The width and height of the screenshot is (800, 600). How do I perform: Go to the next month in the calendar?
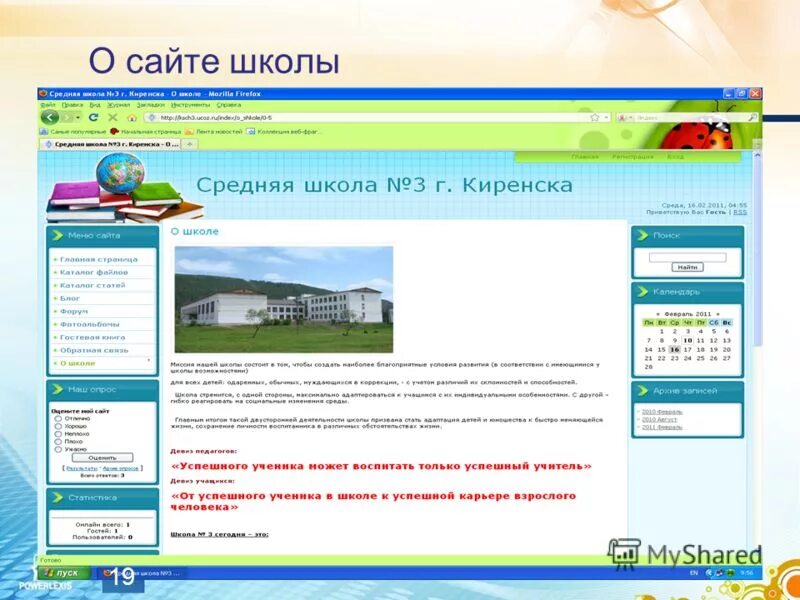(x=718, y=314)
